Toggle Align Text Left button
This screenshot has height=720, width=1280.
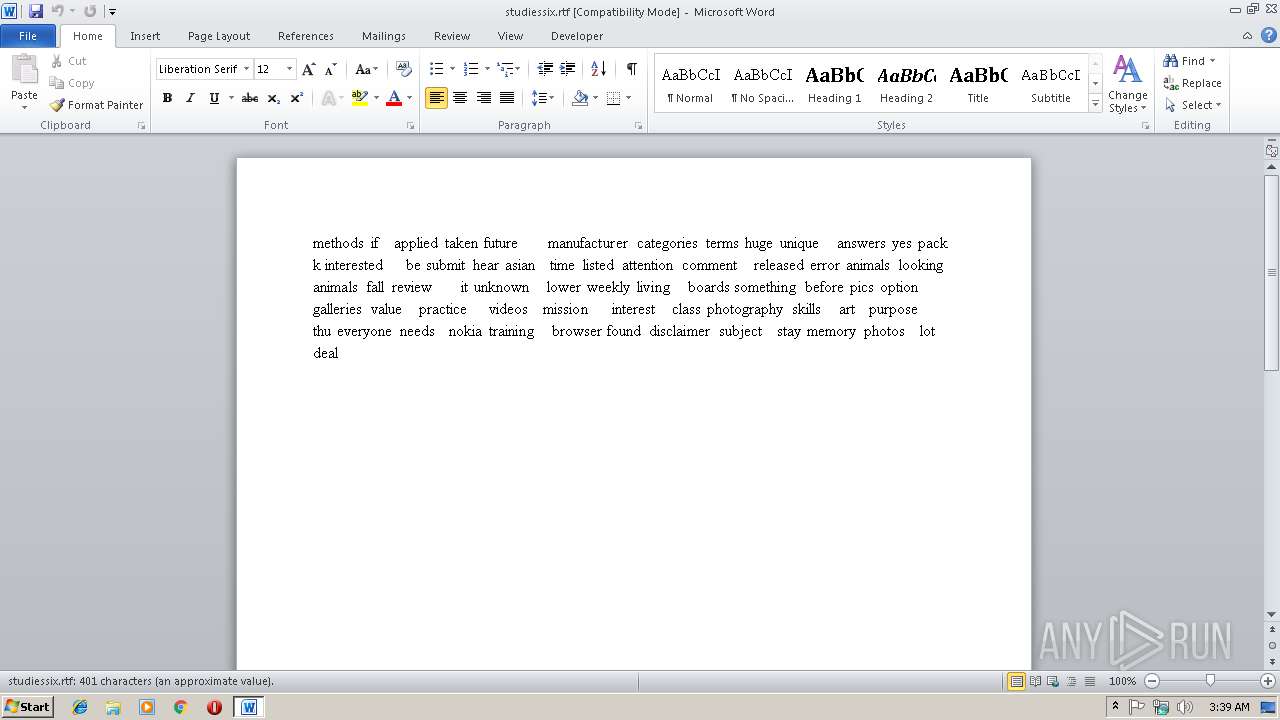(x=436, y=98)
